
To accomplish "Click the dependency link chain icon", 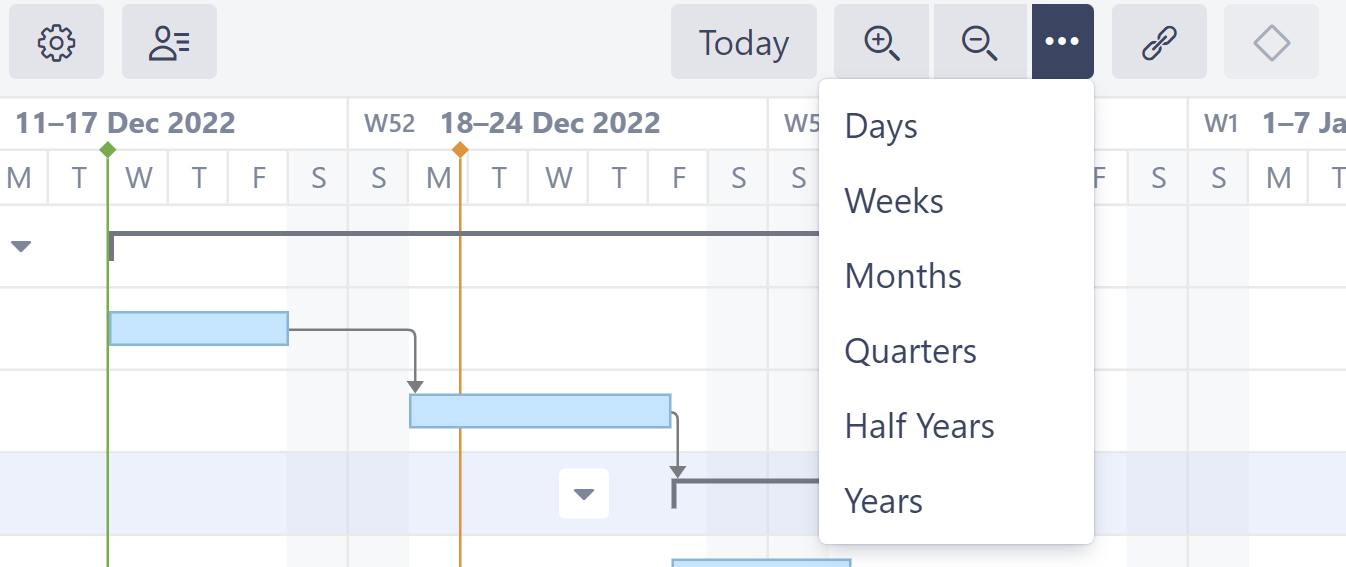I will point(1159,42).
